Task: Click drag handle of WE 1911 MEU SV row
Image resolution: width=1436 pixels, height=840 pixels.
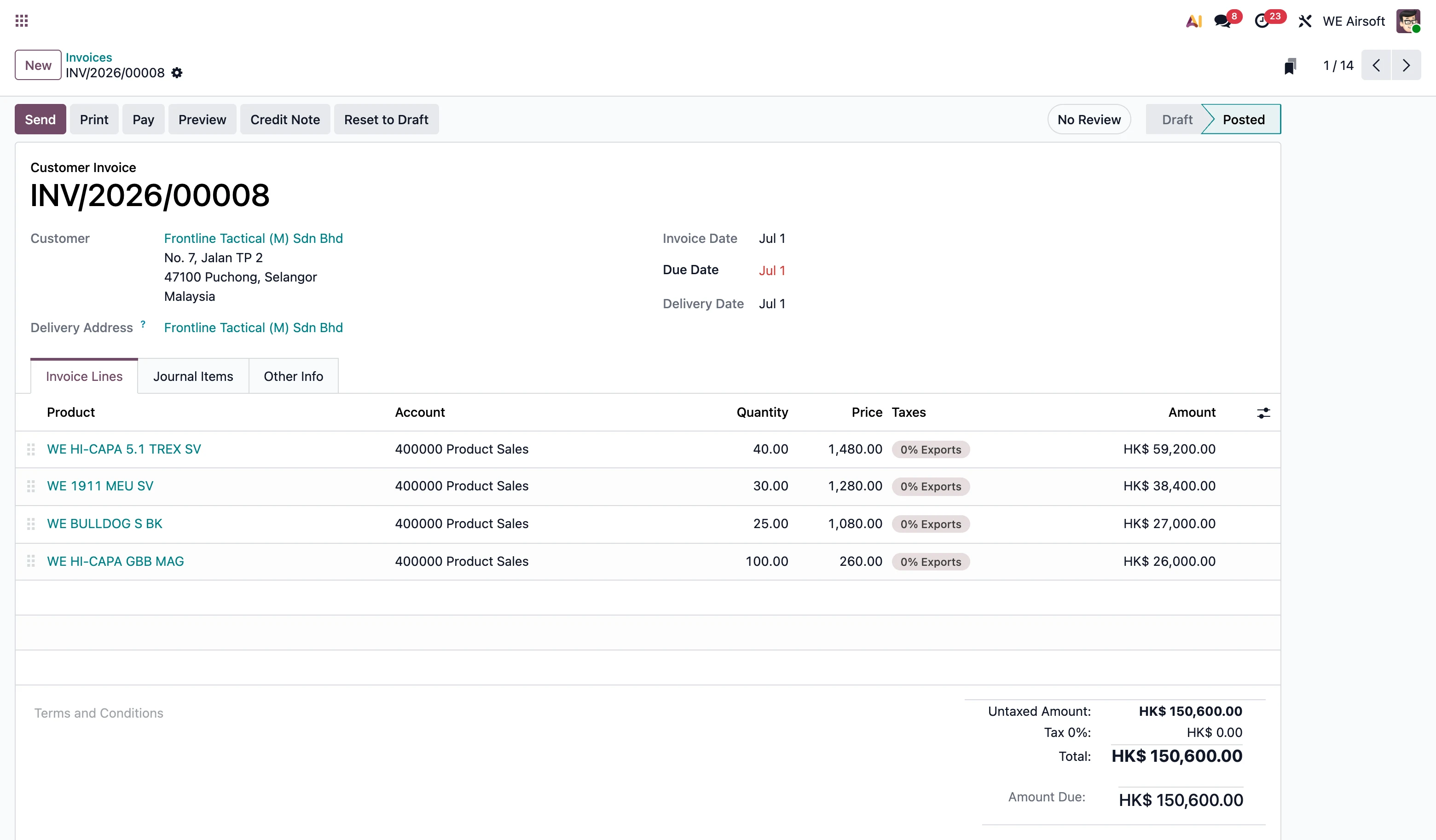Action: tap(31, 486)
